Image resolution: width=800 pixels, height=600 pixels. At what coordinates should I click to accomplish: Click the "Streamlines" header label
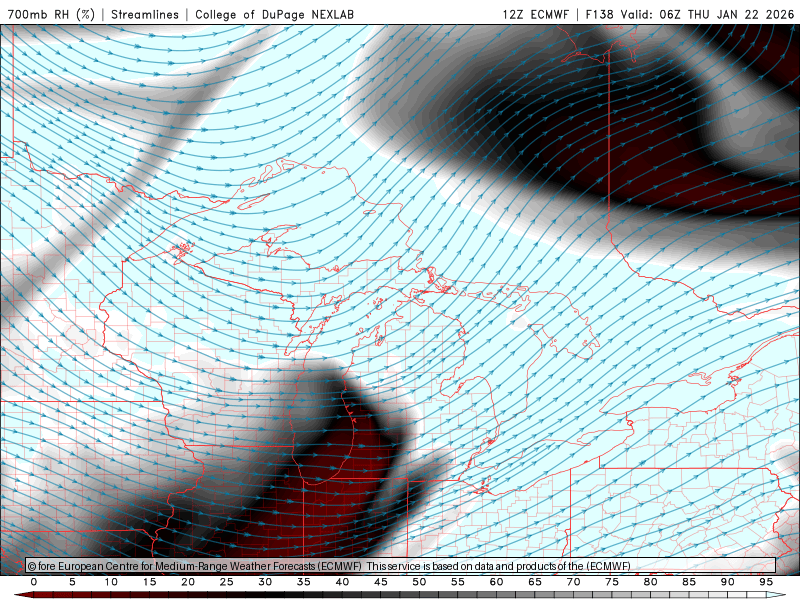[145, 14]
